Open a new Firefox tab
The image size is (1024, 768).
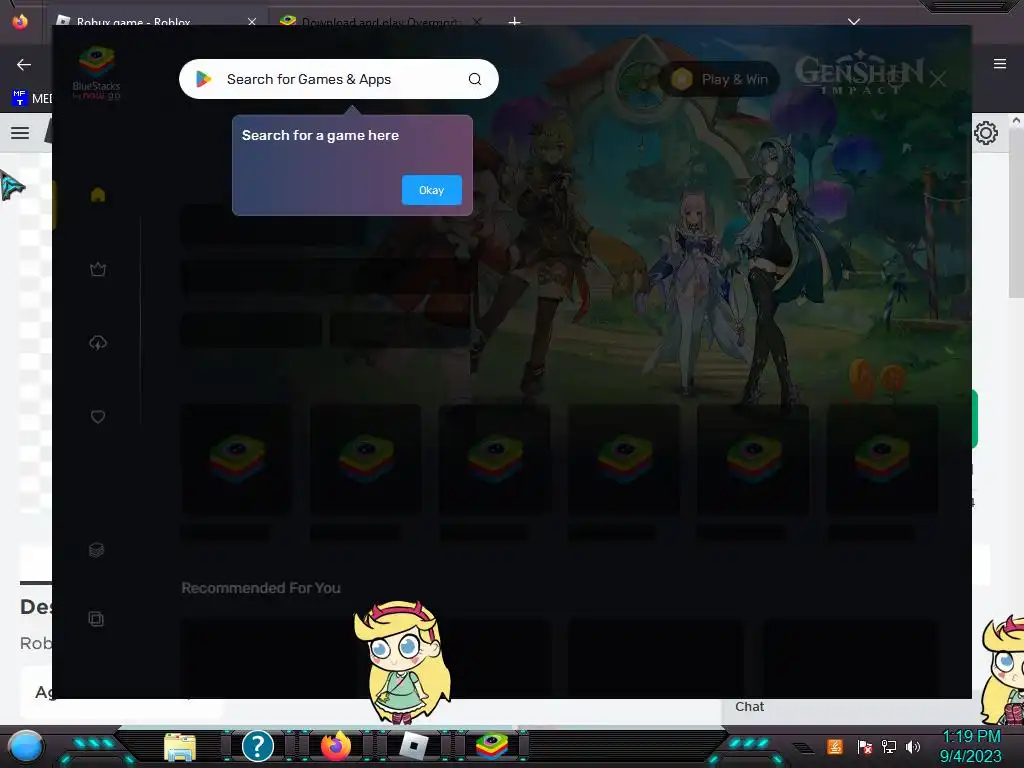click(515, 22)
